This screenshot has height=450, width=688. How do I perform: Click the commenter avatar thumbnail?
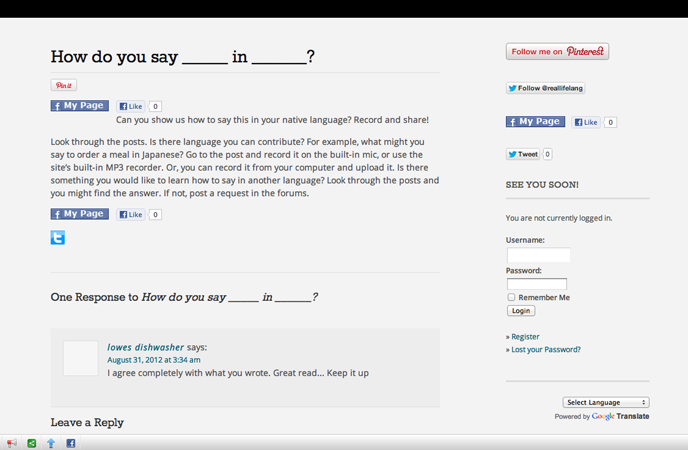81,358
